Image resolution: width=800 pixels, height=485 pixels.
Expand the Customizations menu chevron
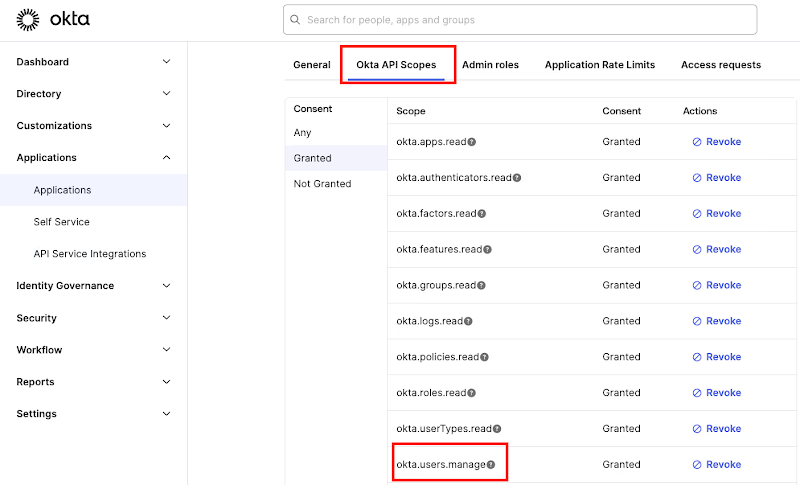pyautogui.click(x=166, y=125)
